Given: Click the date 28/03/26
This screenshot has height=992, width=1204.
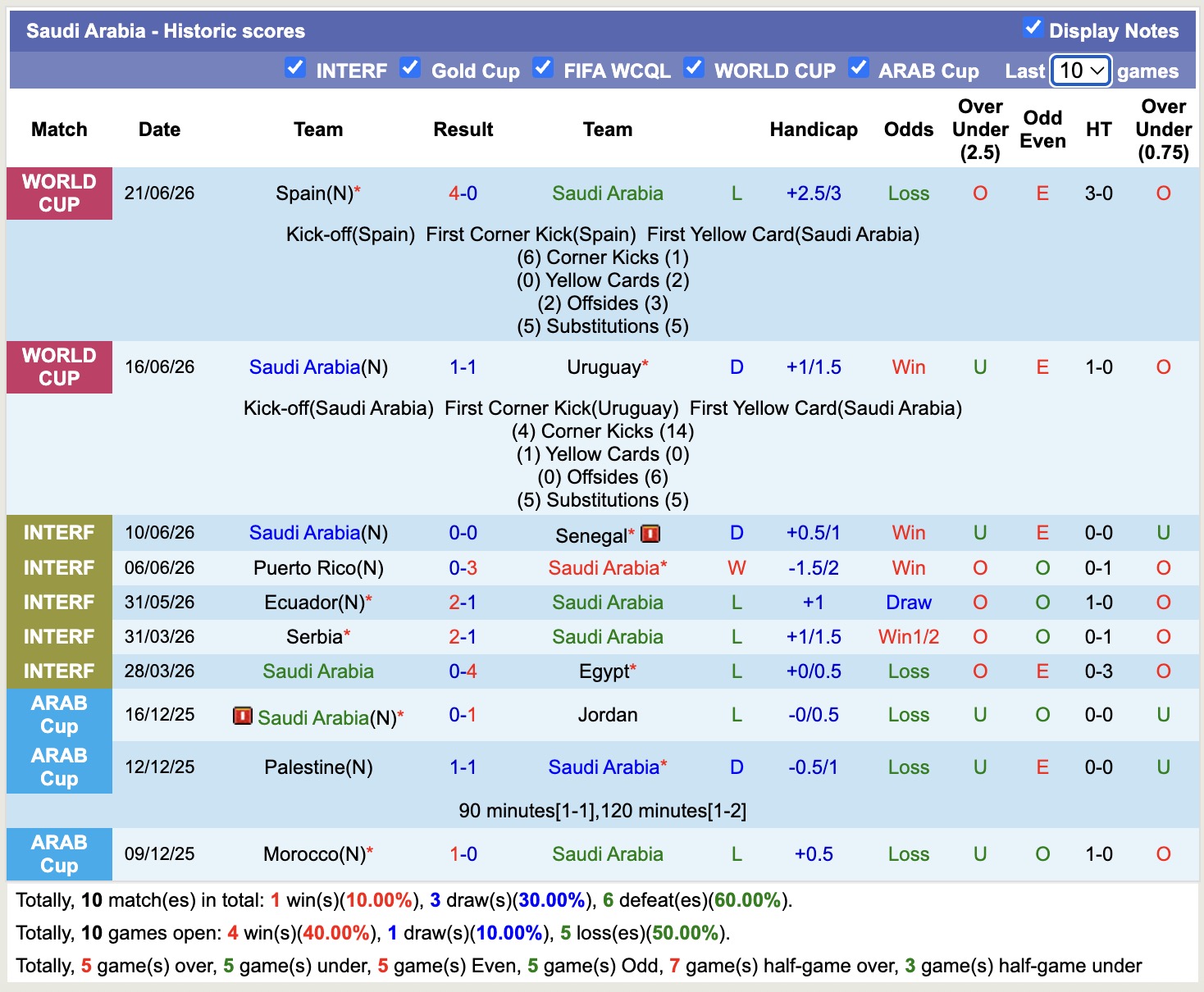Looking at the screenshot, I should point(160,671).
